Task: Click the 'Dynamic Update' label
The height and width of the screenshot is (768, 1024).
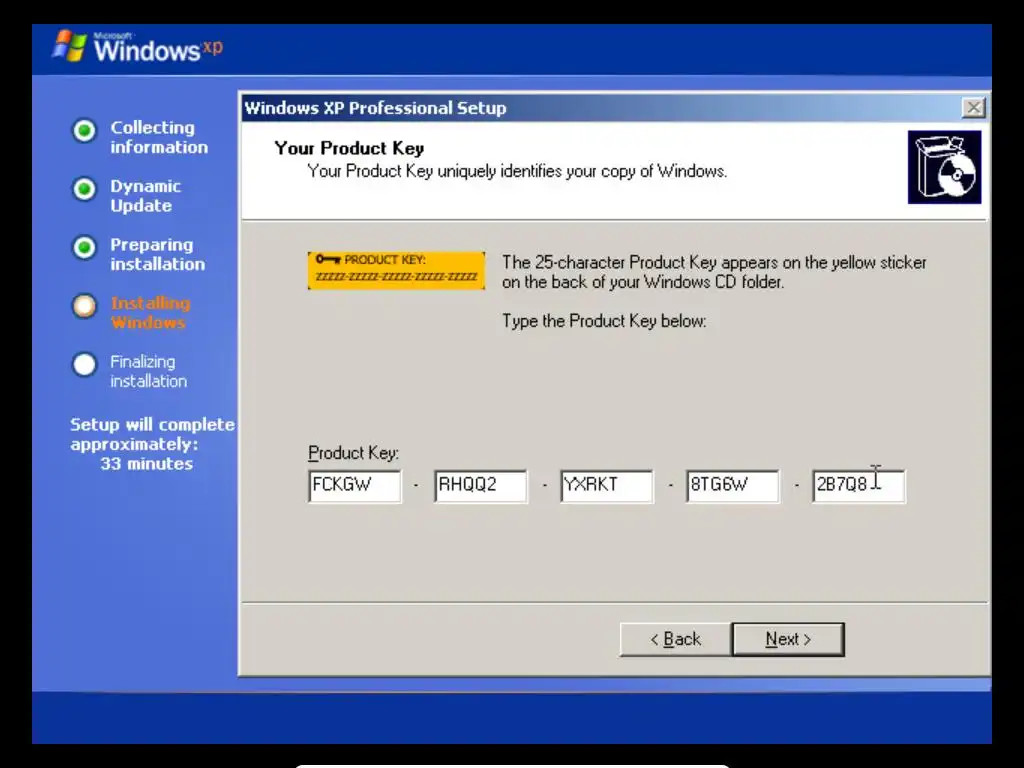Action: pyautogui.click(x=145, y=196)
